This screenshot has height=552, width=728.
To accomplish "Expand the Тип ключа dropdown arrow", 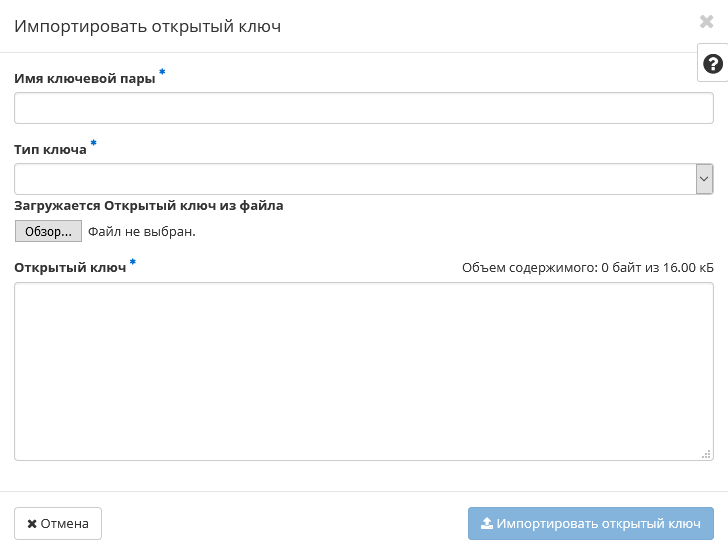I will pyautogui.click(x=704, y=179).
